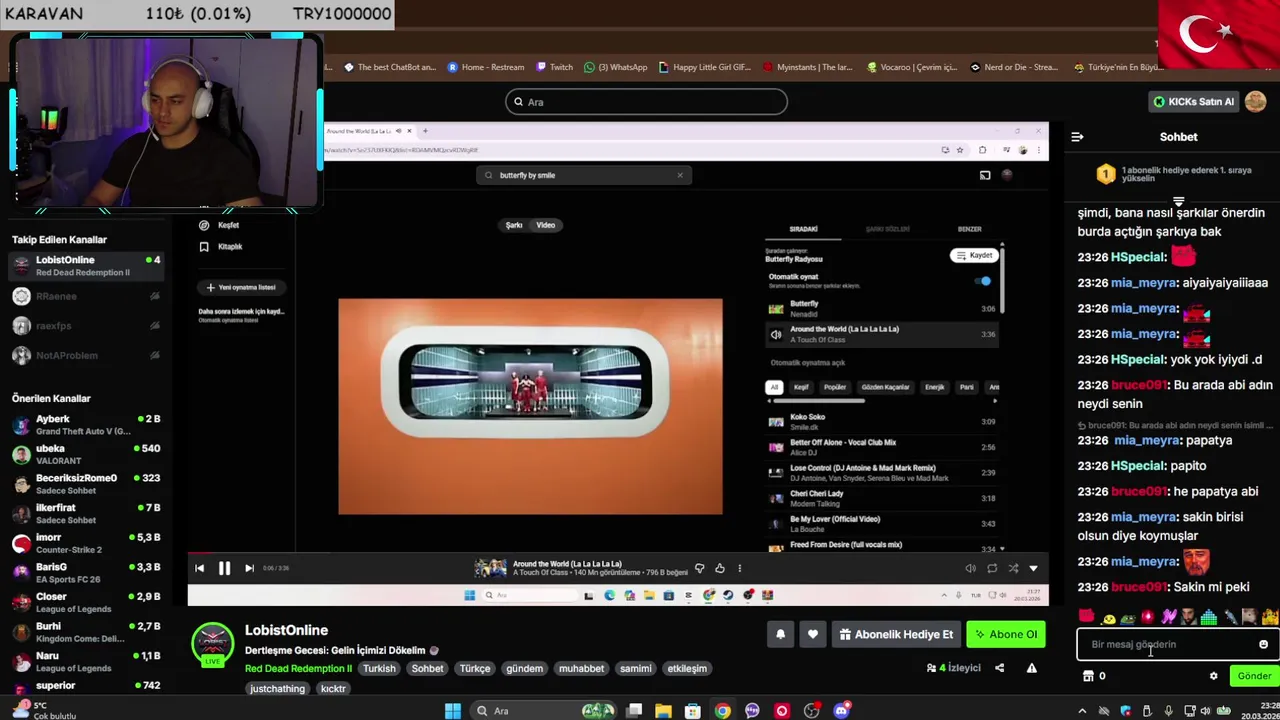
Task: Open Ayberk channel in Önerilen Kanallar
Action: (x=86, y=425)
